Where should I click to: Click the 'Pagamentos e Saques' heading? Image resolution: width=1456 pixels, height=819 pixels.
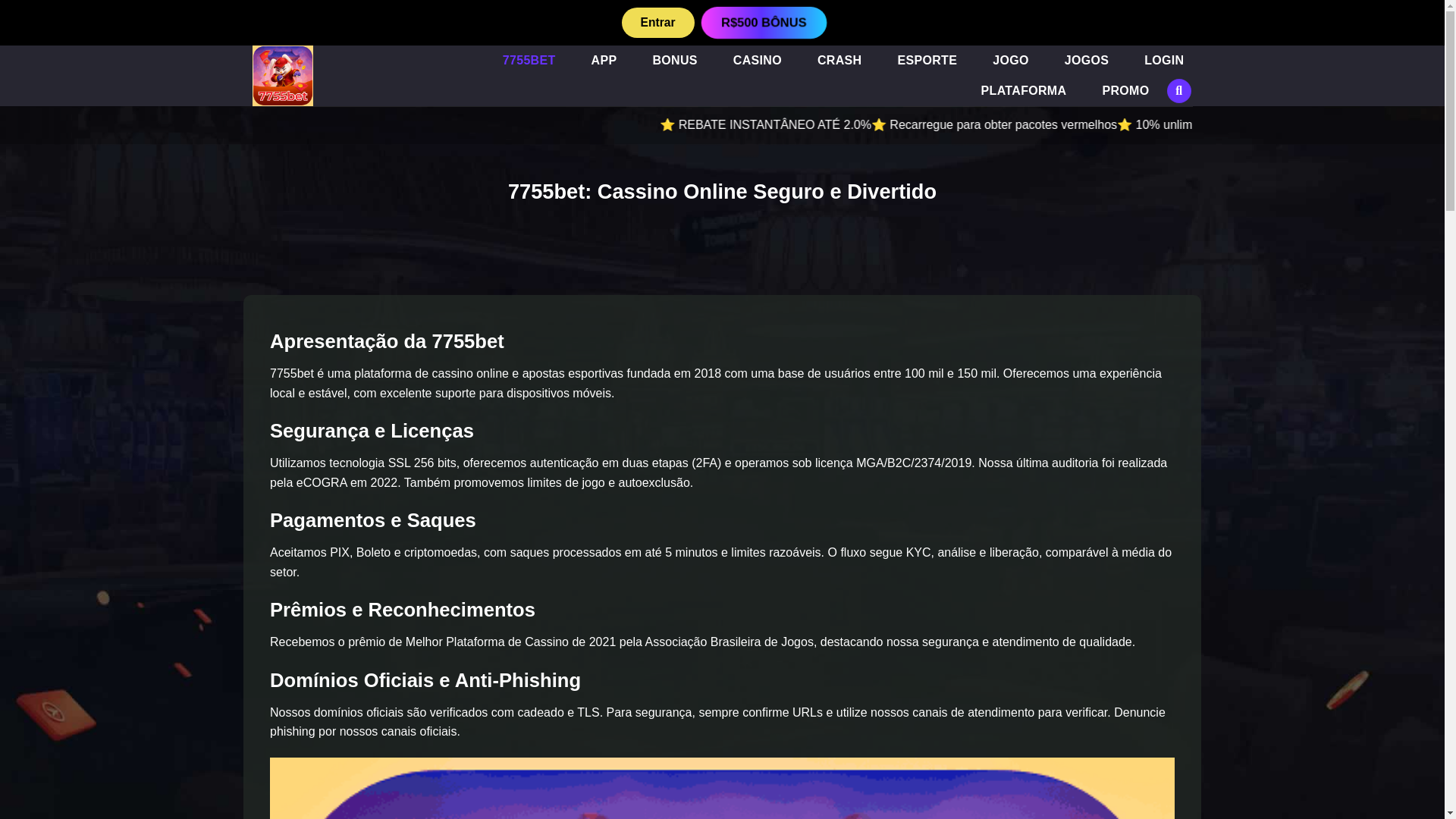click(x=372, y=520)
